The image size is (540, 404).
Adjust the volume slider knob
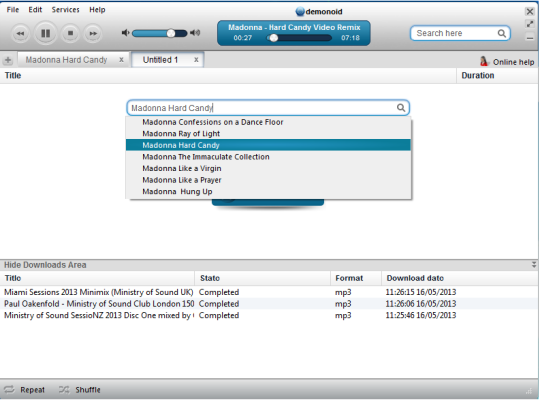171,33
